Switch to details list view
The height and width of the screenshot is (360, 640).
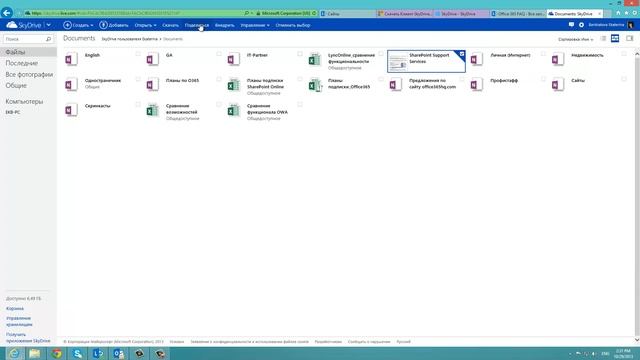tap(603, 38)
